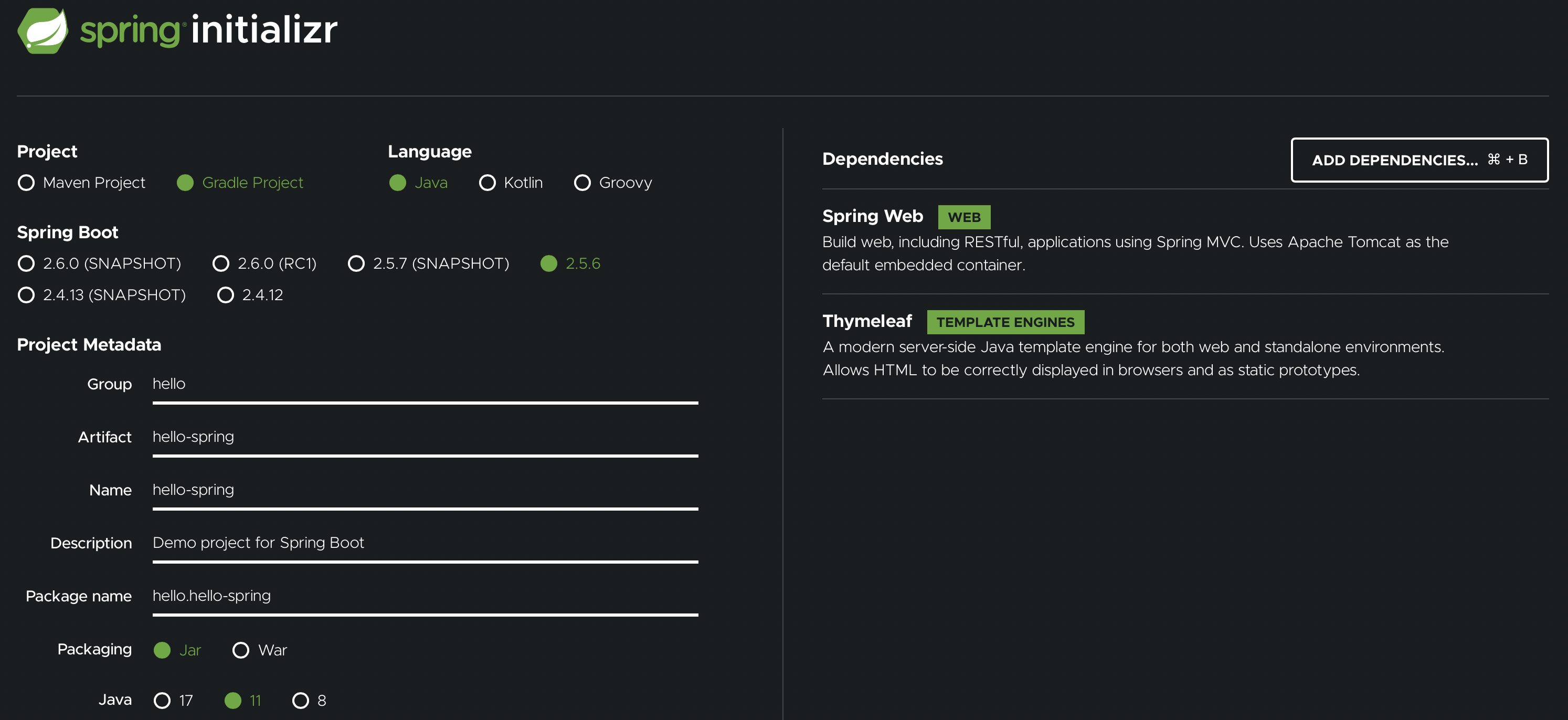This screenshot has width=1568, height=720.
Task: Select Java version 17
Action: coord(162,701)
